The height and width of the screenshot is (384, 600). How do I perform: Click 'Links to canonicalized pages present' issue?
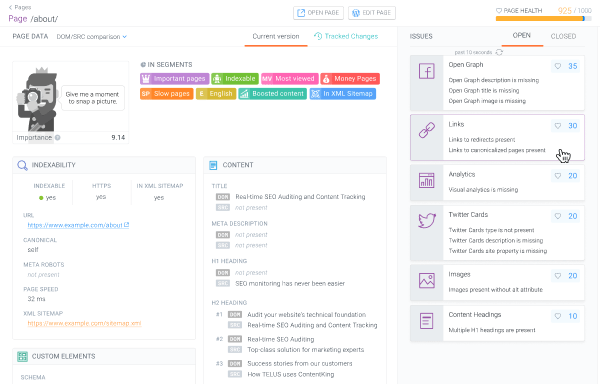pos(497,150)
